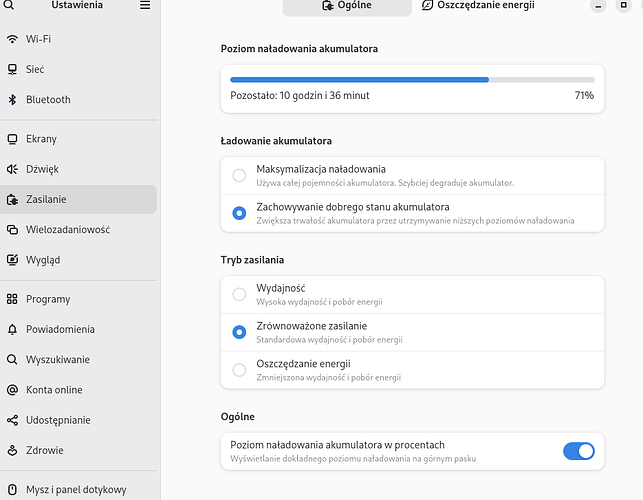
Task: Open Udostępnianie sharing settings
Action: coord(78,420)
